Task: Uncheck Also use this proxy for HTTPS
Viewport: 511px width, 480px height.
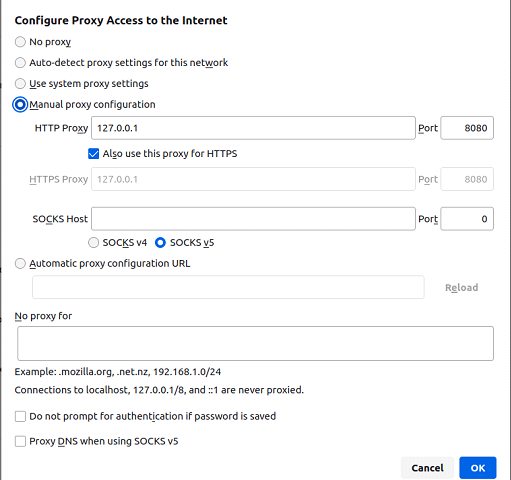Action: point(93,154)
